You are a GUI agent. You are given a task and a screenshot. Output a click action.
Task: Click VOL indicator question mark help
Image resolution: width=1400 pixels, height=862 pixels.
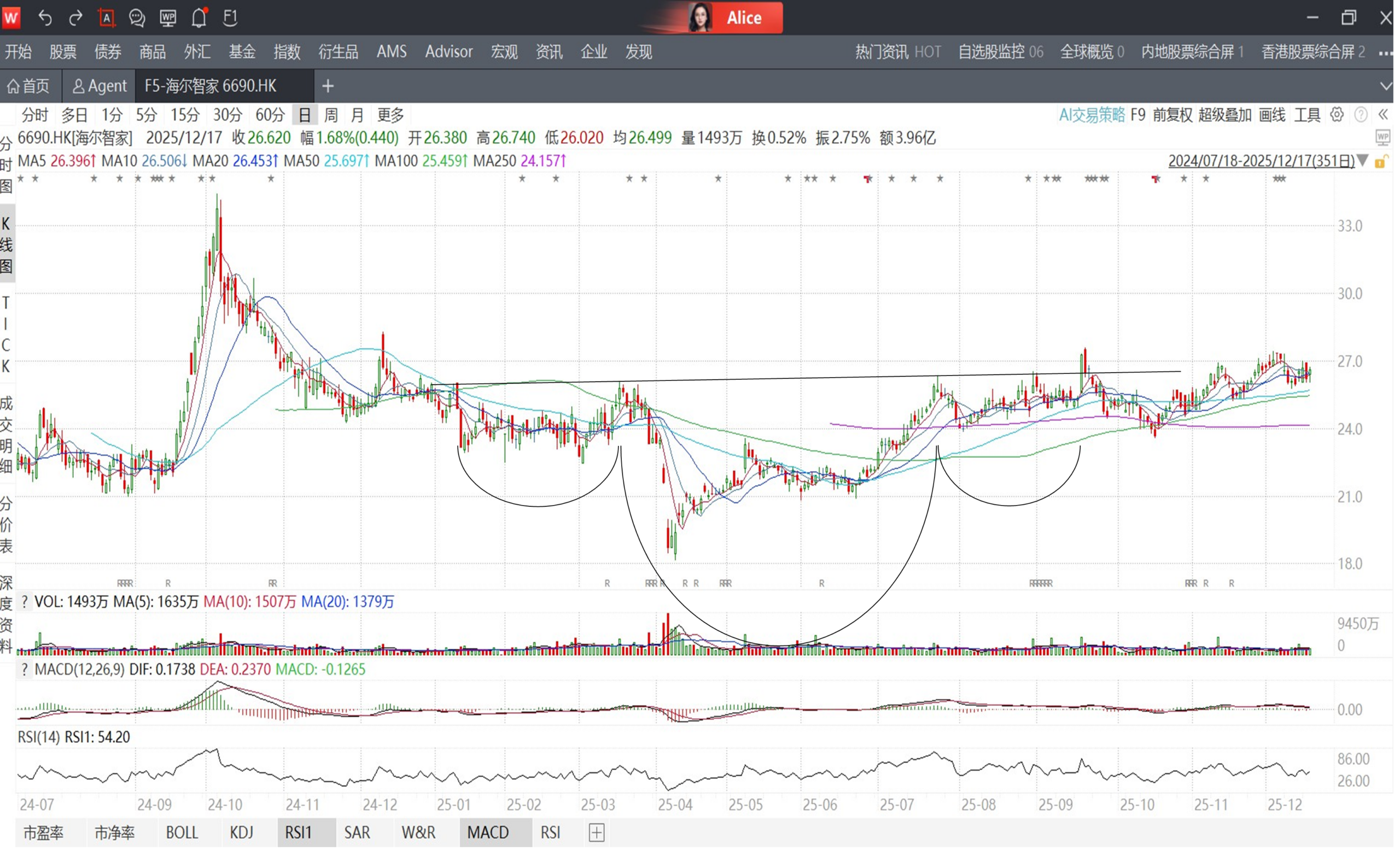[x=25, y=601]
